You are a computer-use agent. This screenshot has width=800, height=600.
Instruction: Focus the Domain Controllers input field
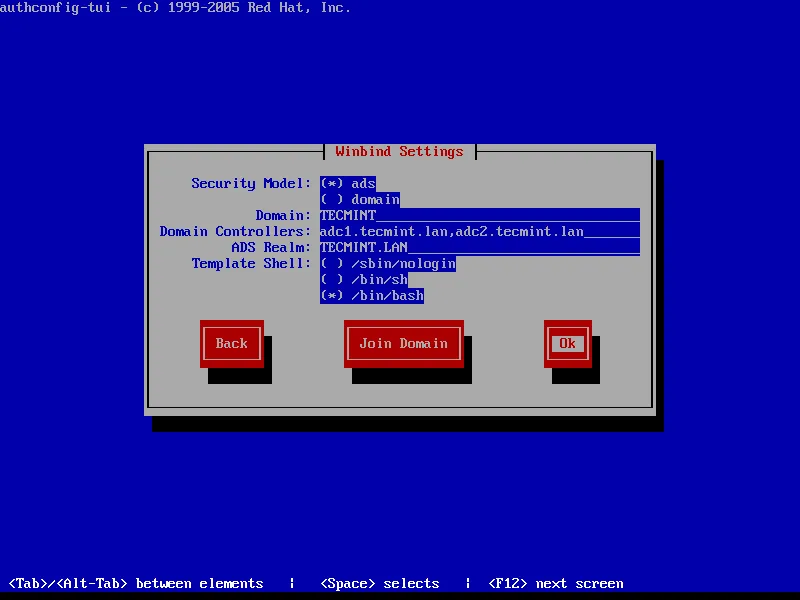point(479,232)
